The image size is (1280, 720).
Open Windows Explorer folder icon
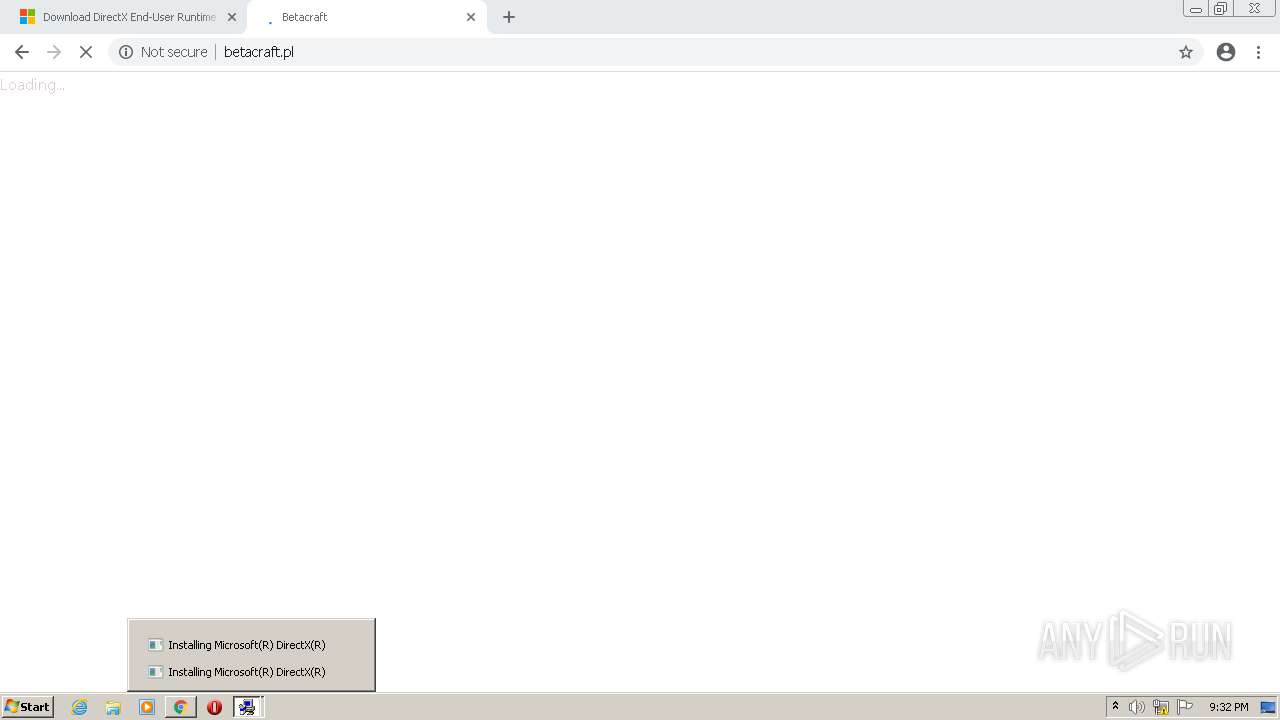pyautogui.click(x=113, y=707)
